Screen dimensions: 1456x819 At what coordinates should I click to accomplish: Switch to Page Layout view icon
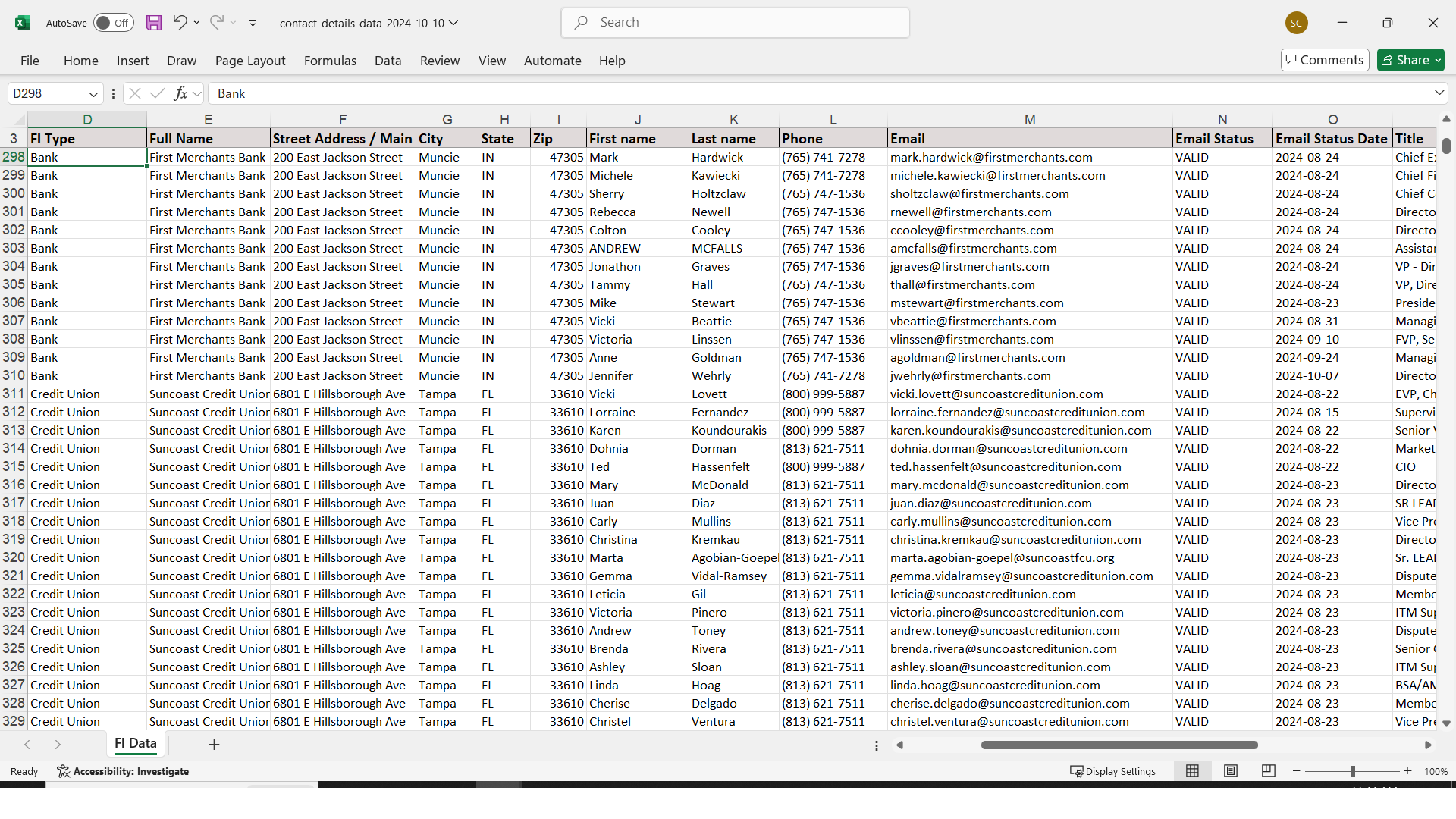click(x=1230, y=770)
